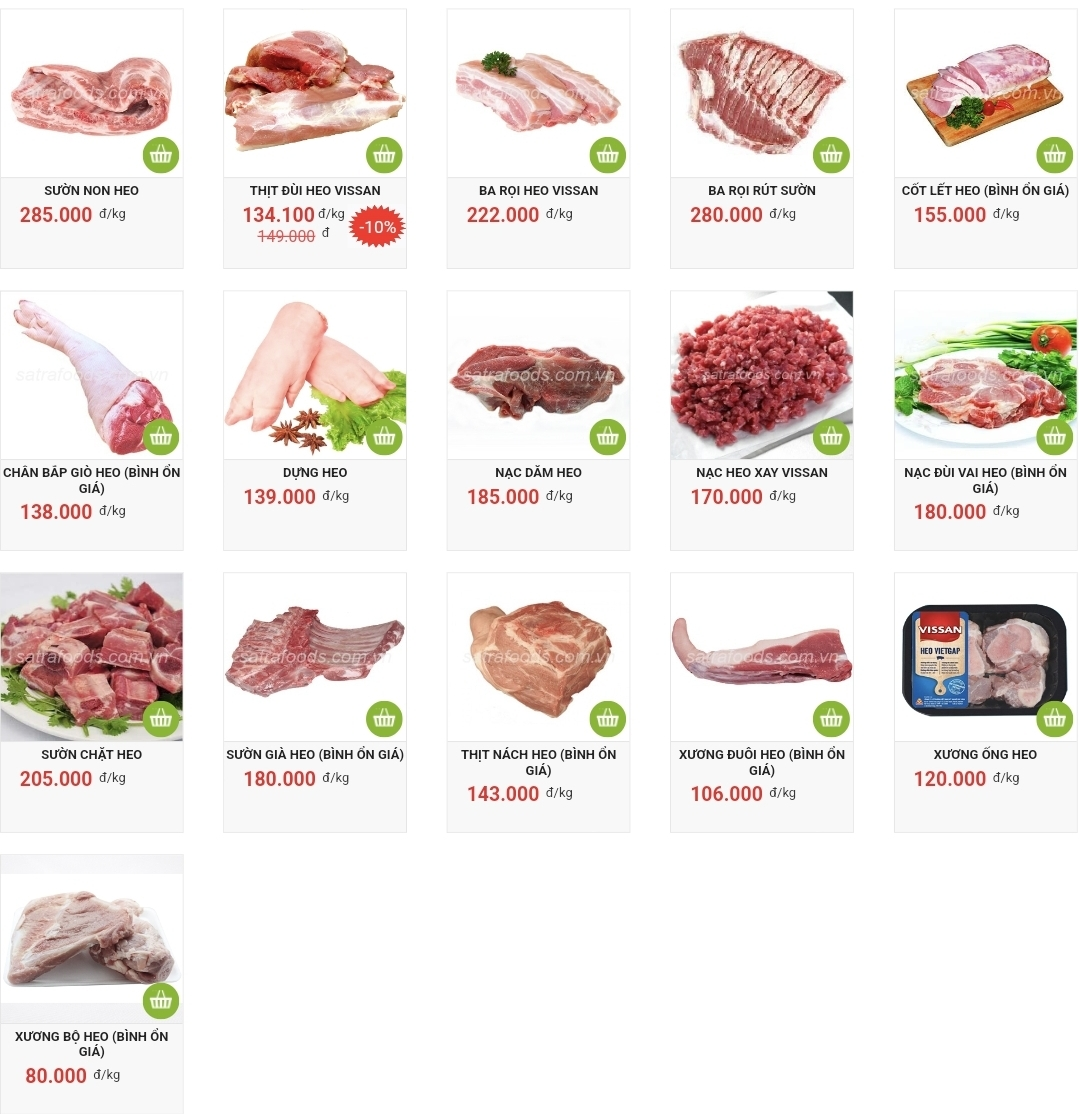Image resolution: width=1079 pixels, height=1114 pixels.
Task: Add Xương Đuôi Heo to cart
Action: coord(831,719)
